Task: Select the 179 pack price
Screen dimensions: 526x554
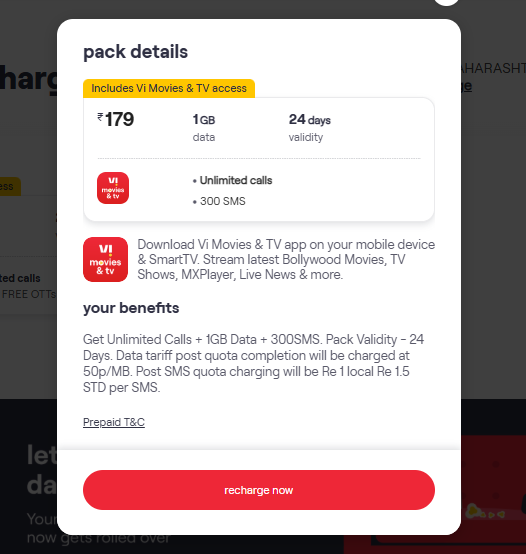Action: [x=116, y=119]
